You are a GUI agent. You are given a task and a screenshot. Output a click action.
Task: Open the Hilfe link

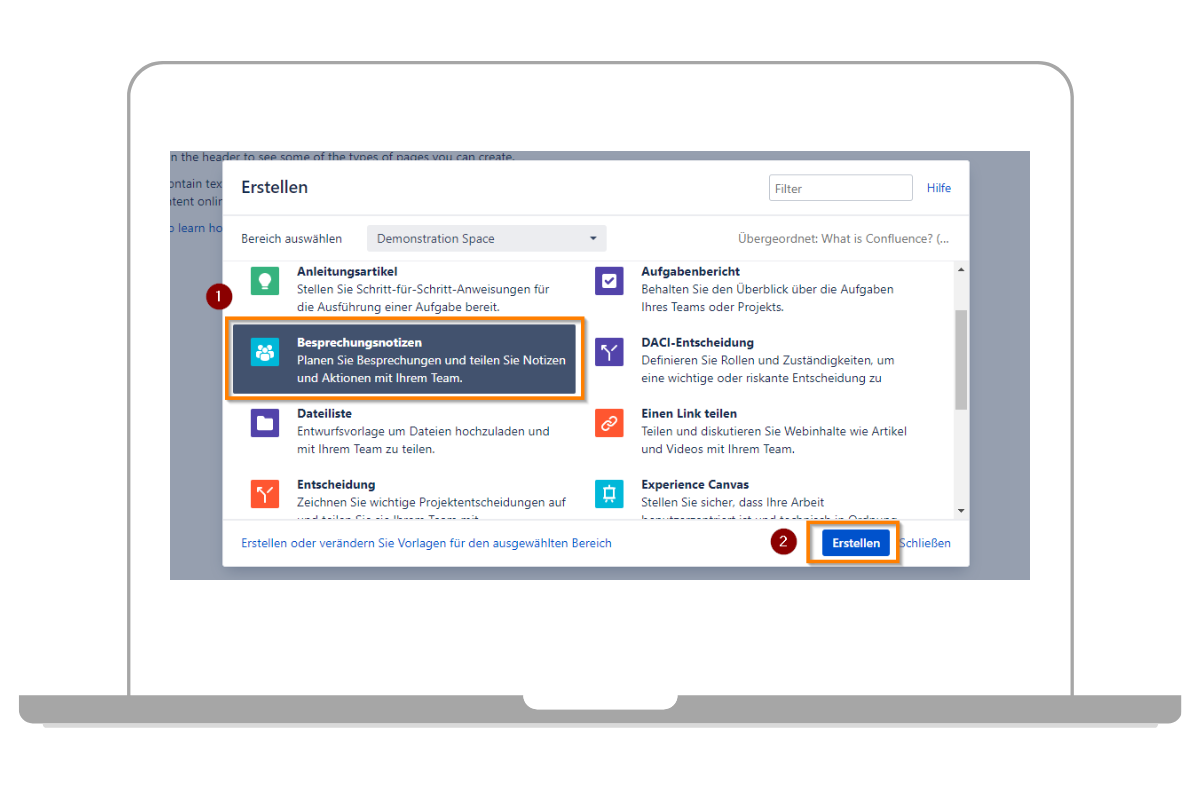pos(938,188)
